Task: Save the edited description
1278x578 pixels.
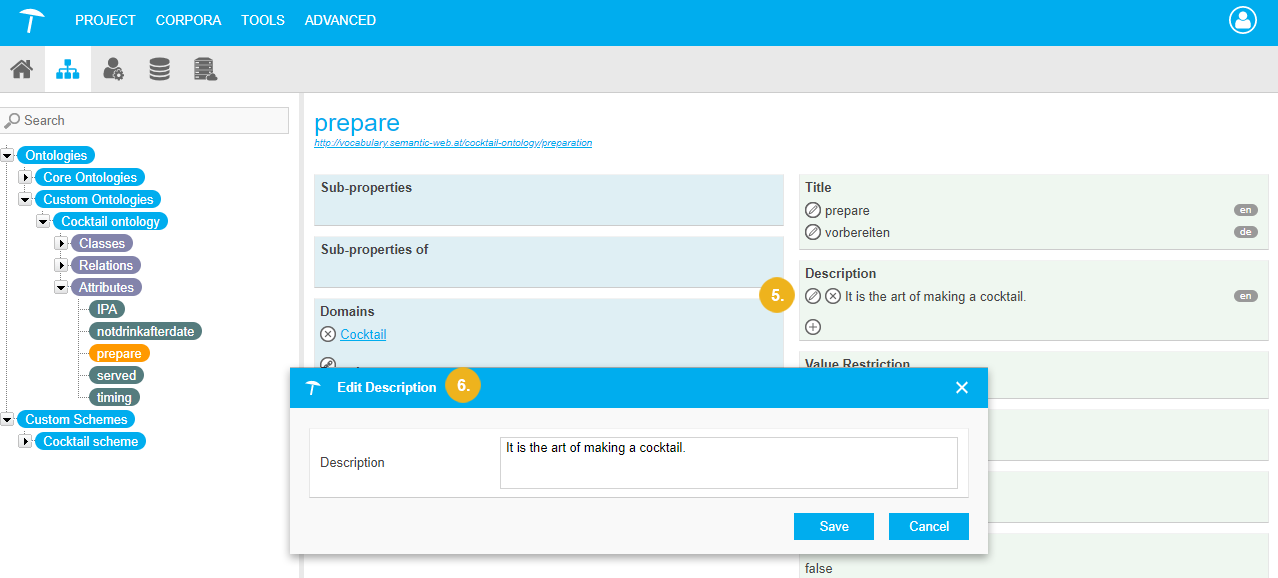Action: coord(833,527)
